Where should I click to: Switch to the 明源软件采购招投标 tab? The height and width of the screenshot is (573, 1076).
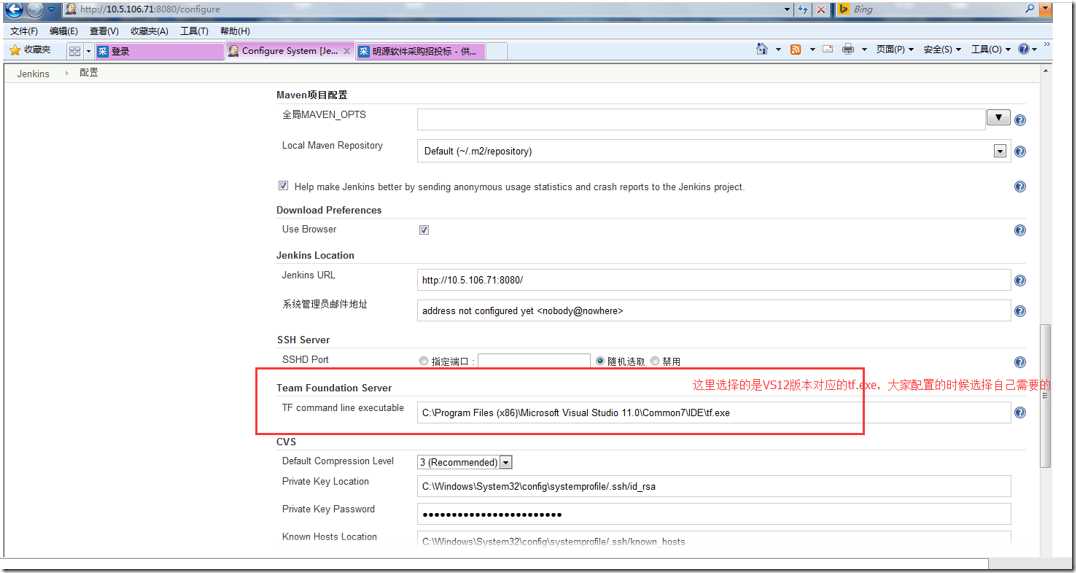(420, 51)
